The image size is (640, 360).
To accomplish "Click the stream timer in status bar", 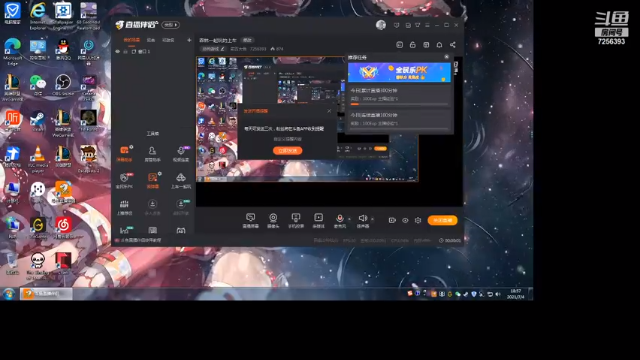I will tap(450, 240).
